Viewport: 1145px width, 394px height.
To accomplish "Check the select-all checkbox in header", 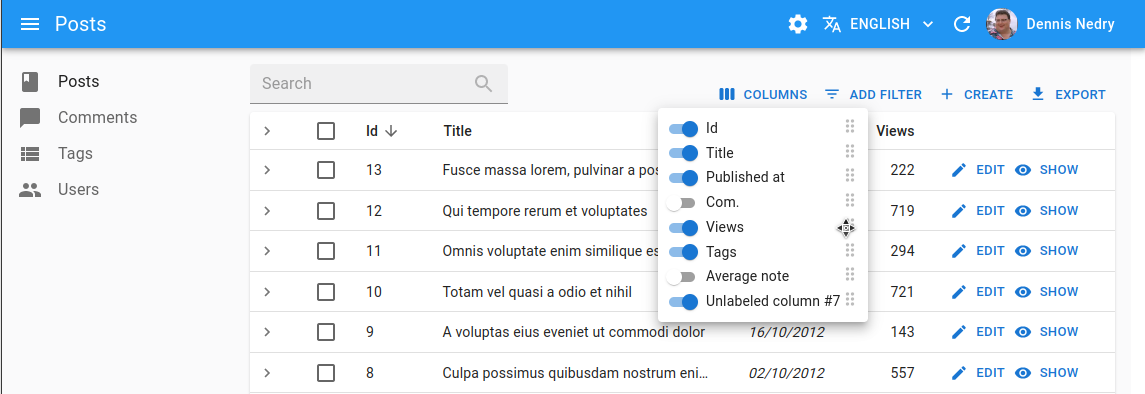I will click(326, 131).
